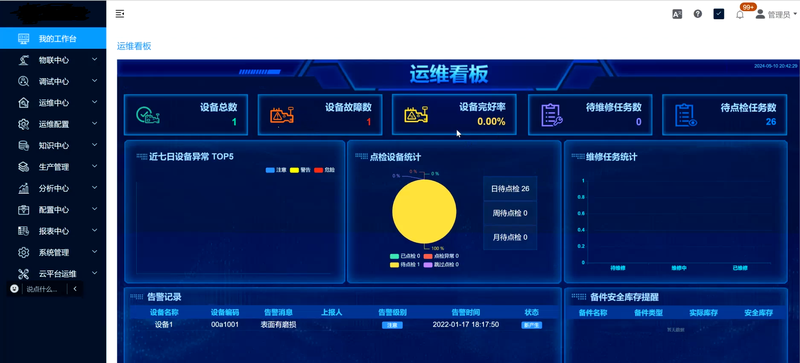Expand the 运维中心 sidebar menu
The image size is (800, 363).
[x=53, y=103]
